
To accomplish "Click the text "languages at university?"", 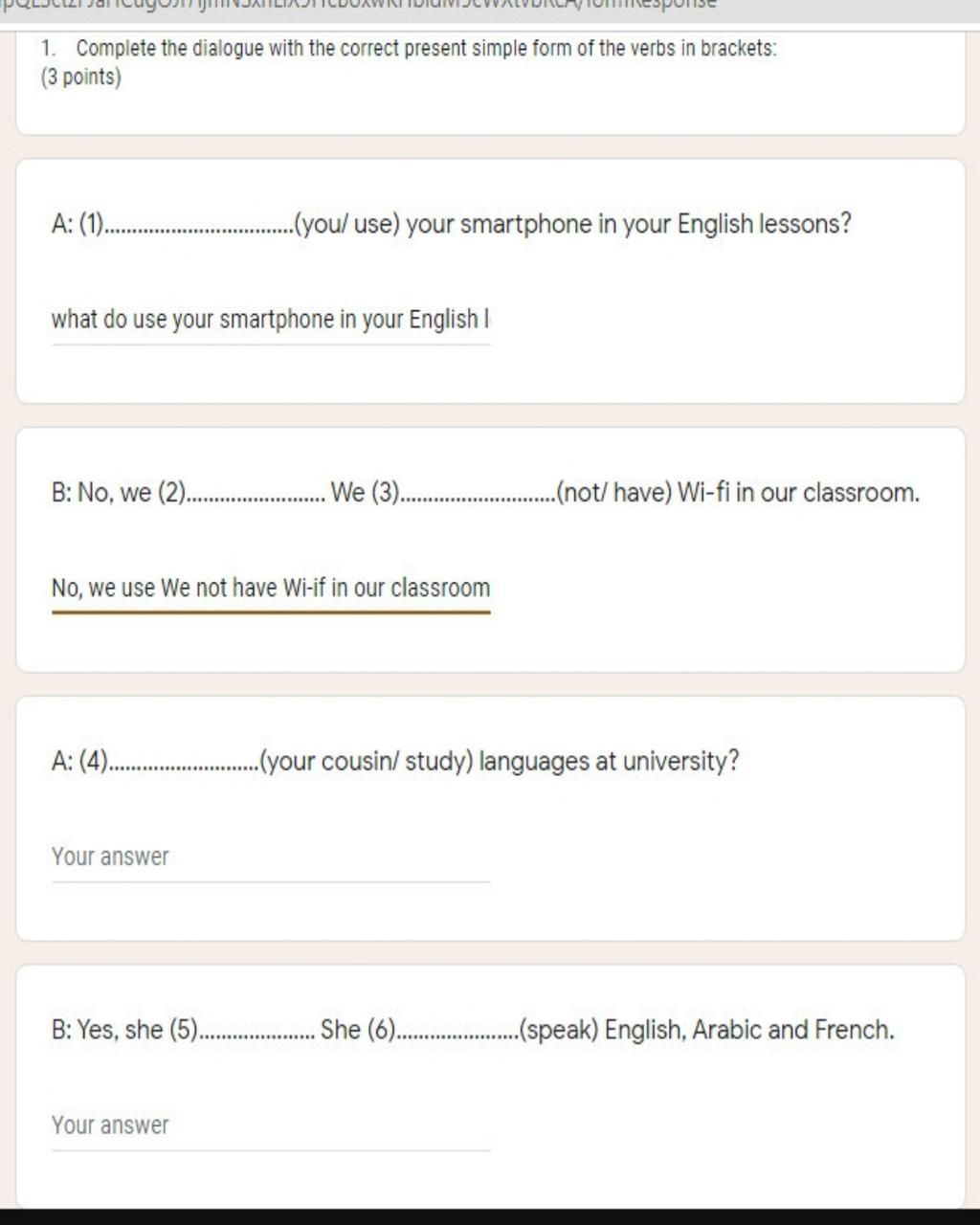I will click(610, 763).
